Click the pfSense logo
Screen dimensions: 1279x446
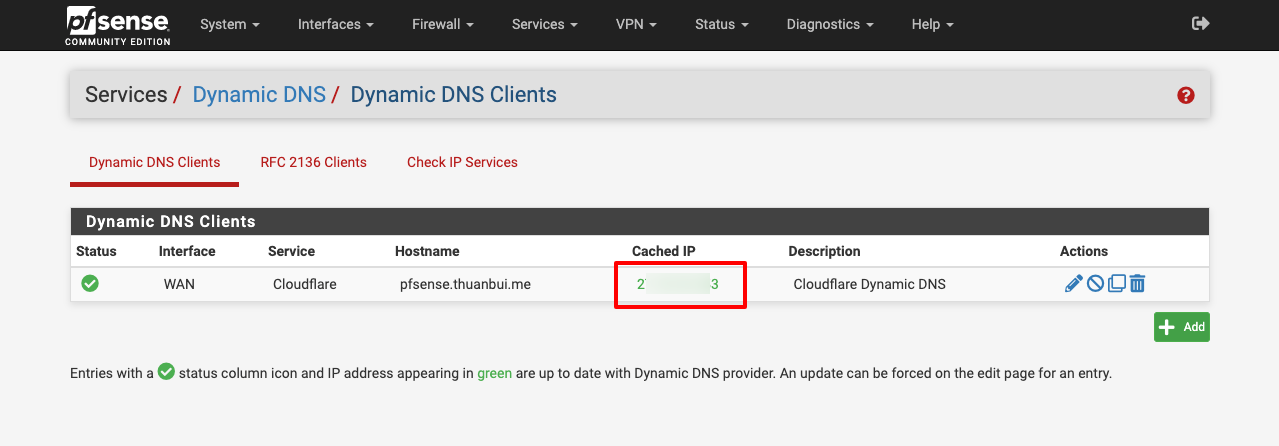(118, 25)
